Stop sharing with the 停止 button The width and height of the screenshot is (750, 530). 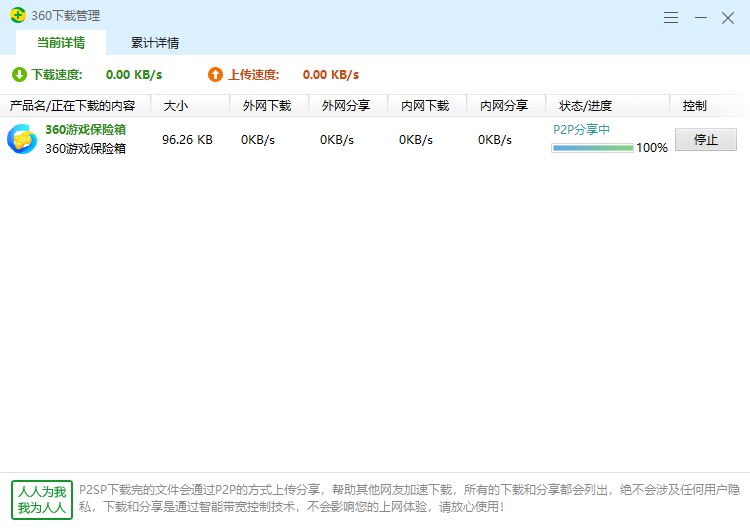click(x=706, y=140)
